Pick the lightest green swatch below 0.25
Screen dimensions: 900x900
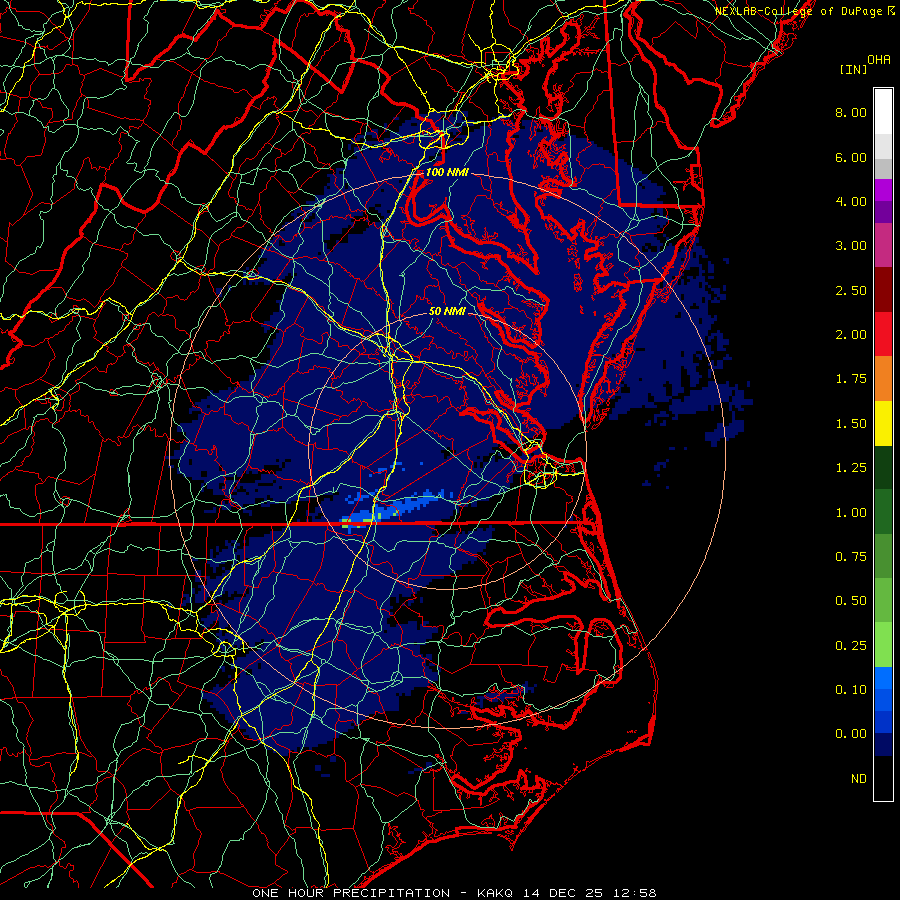tap(883, 645)
